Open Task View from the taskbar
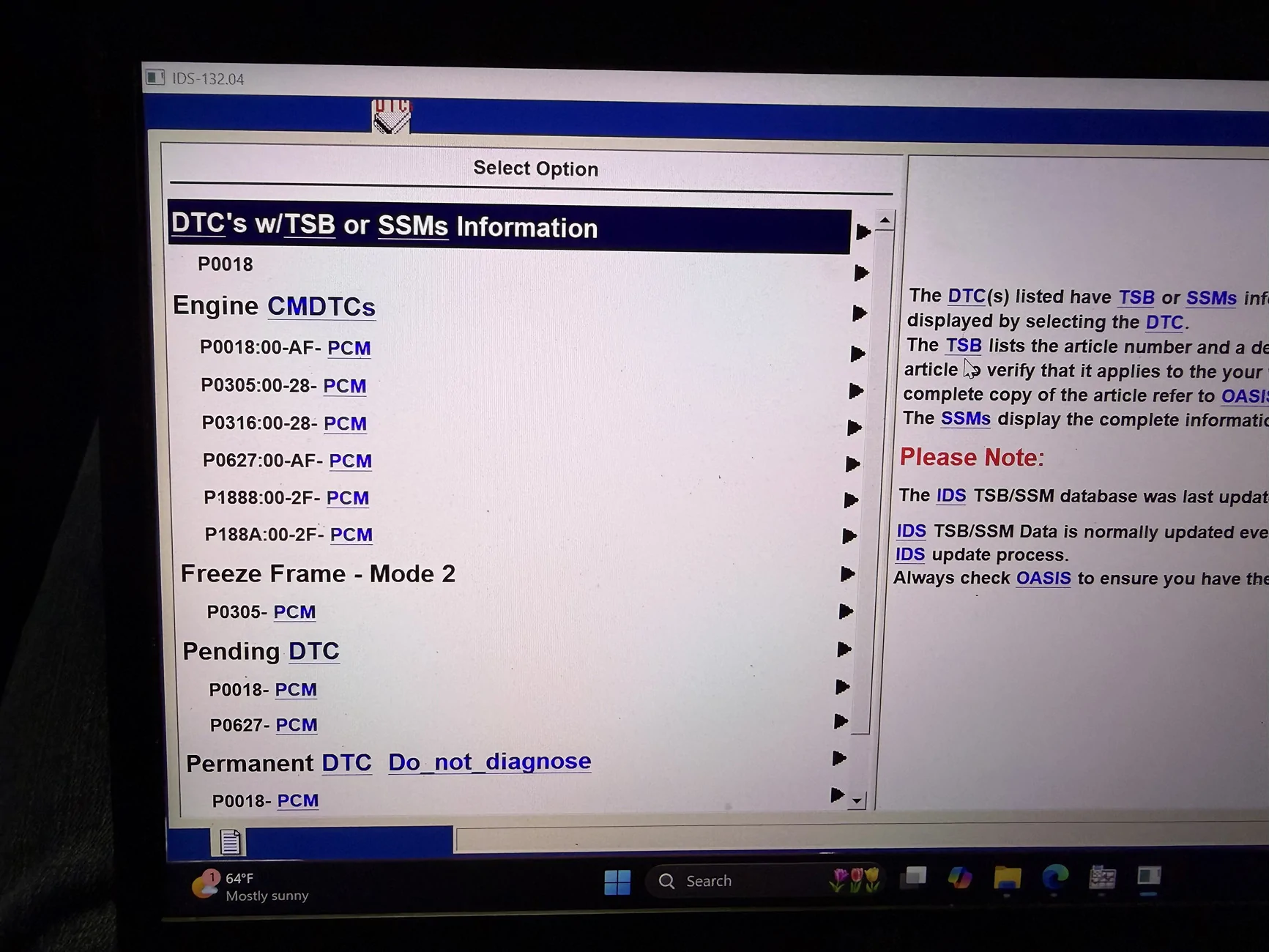Screen dimensions: 1269x952 coord(913,877)
